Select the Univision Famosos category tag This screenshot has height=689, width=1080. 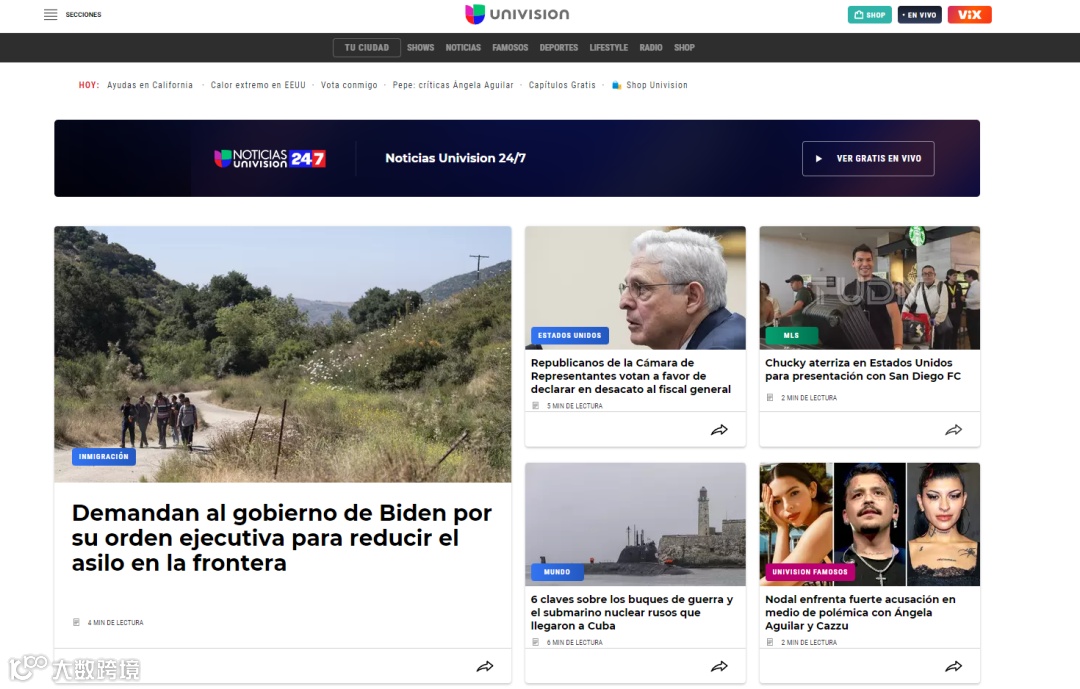tap(810, 572)
